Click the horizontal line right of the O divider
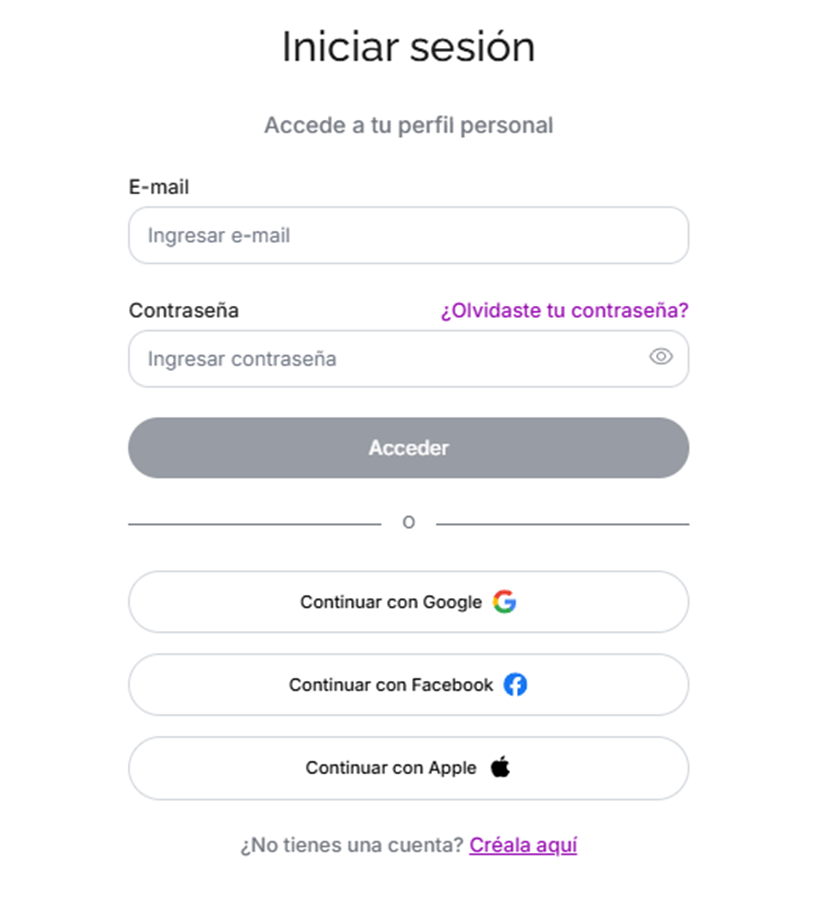The image size is (816, 916). coord(562,524)
